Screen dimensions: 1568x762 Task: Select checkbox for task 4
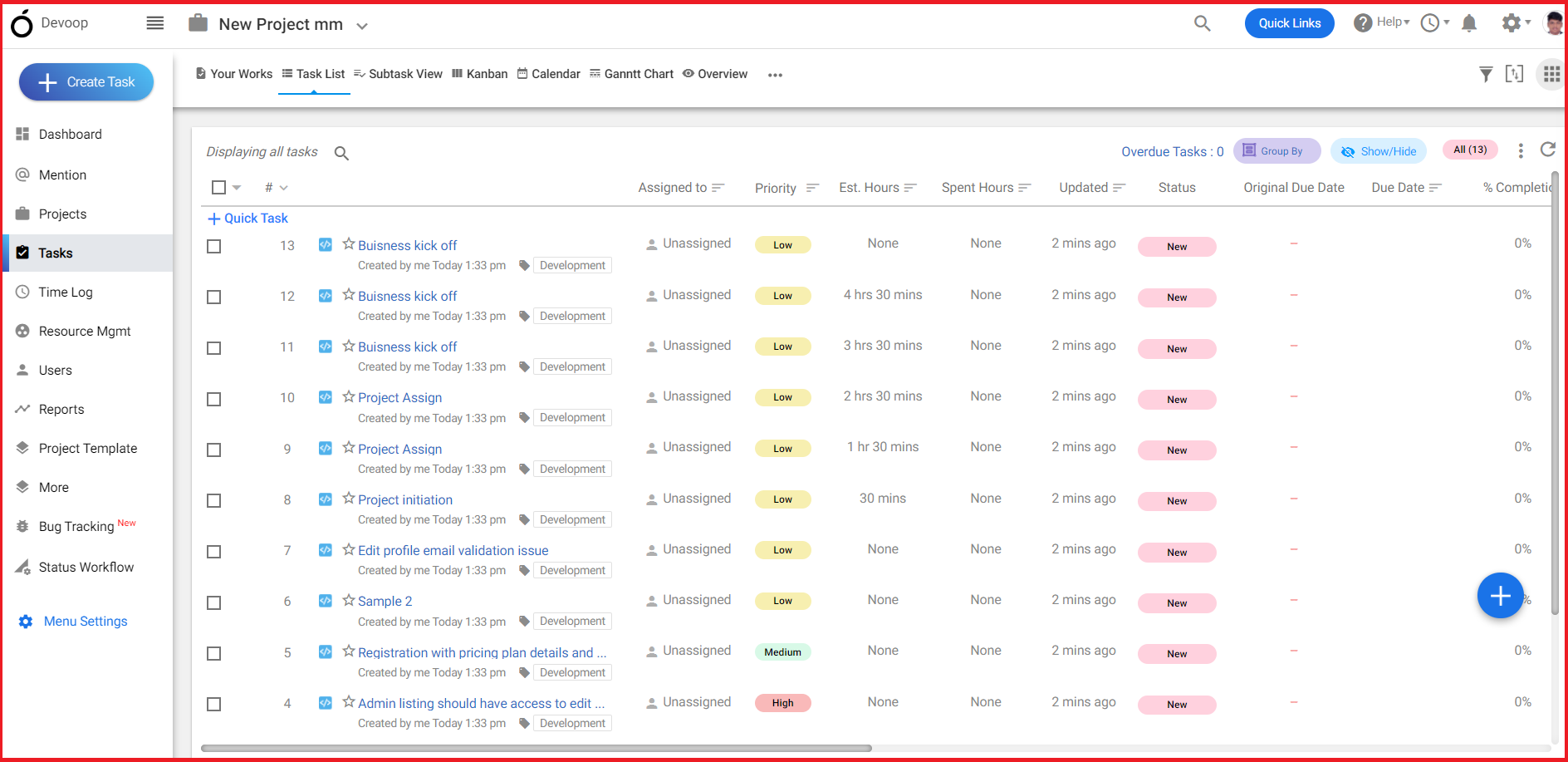point(213,705)
